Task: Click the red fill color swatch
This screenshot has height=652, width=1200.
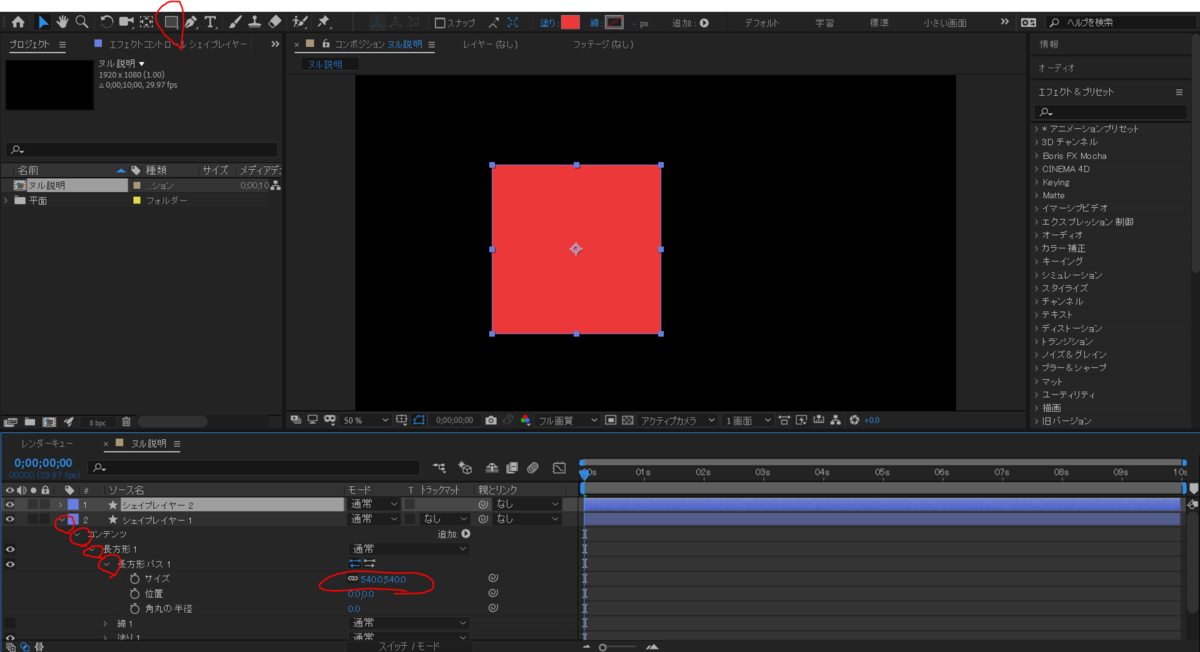Action: coord(570,22)
